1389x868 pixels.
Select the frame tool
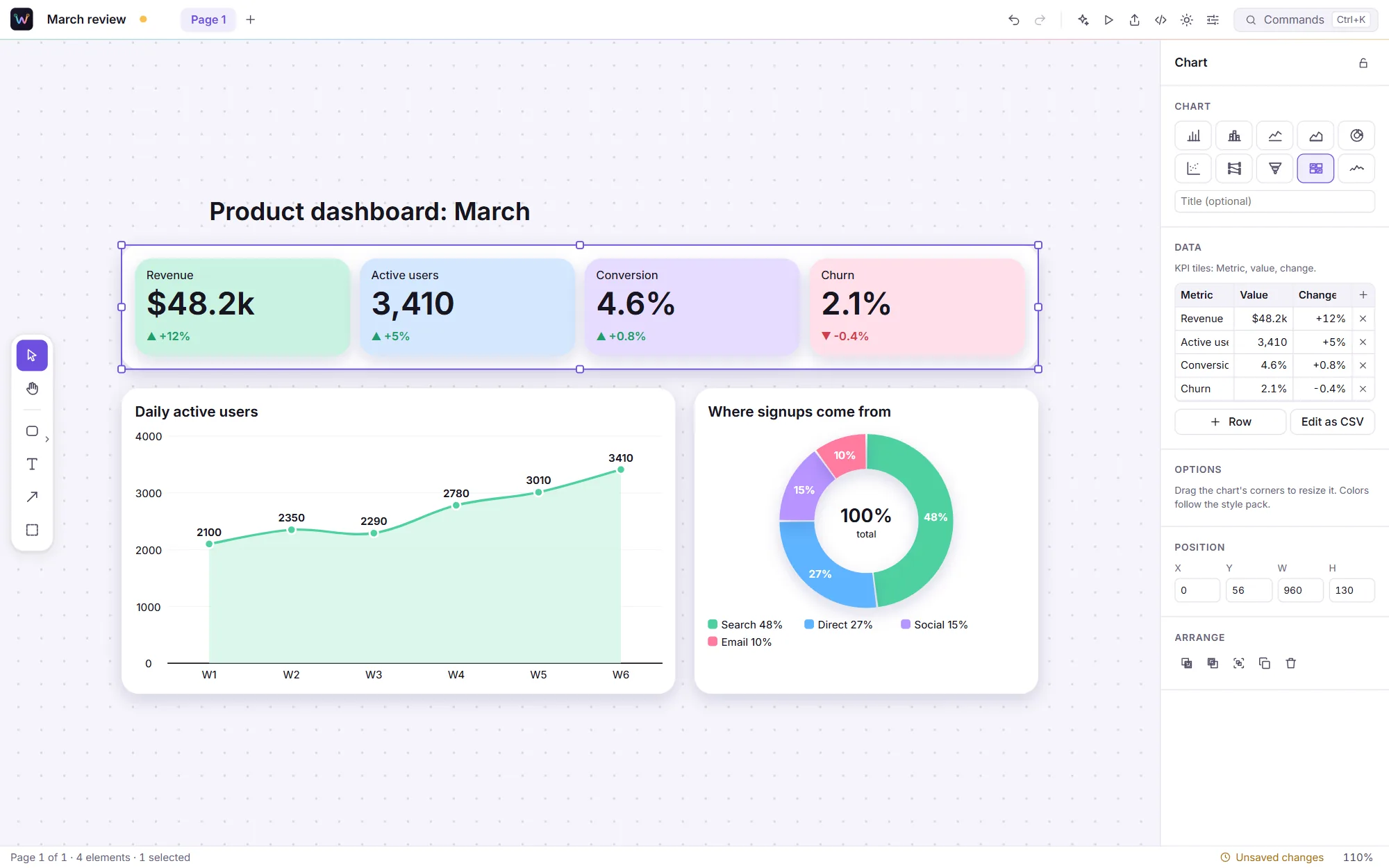click(32, 530)
